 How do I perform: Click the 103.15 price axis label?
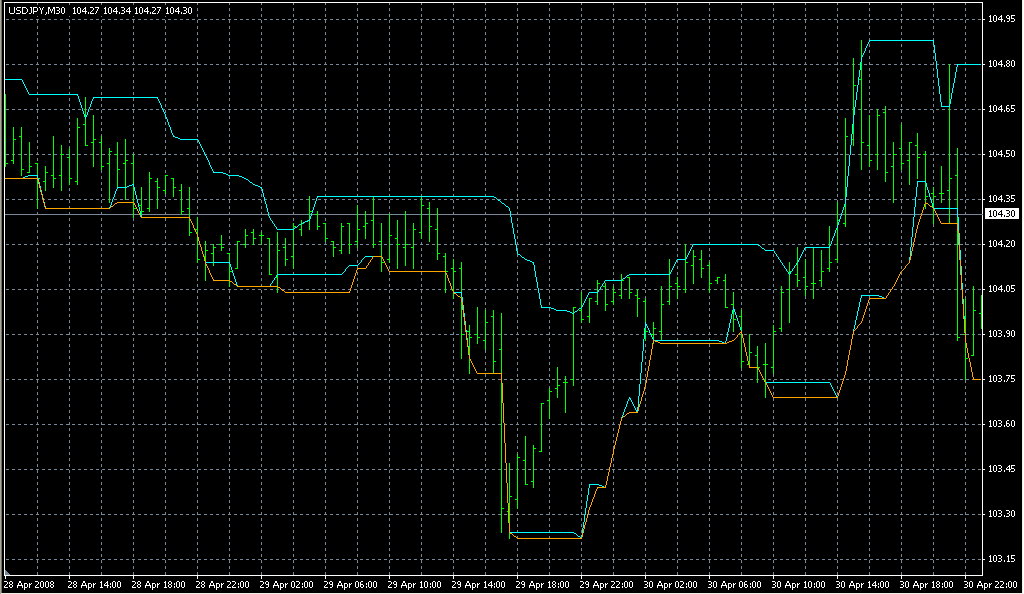point(1001,559)
